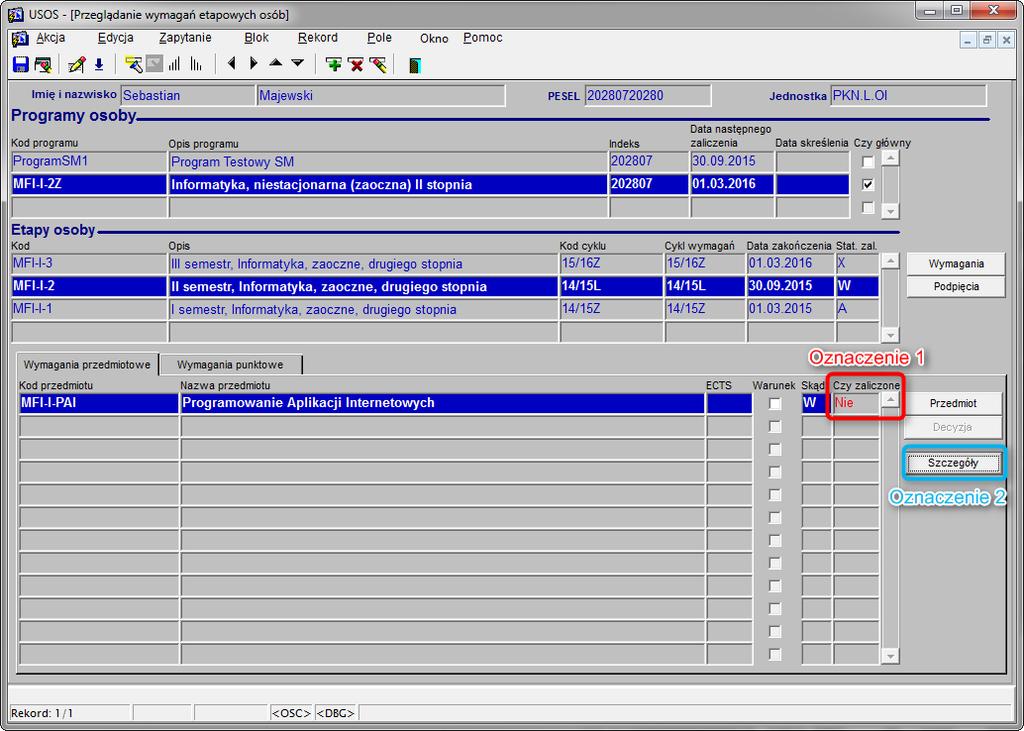Restore the inner form window via MDI restore button
Viewport: 1024px width, 731px height.
click(x=987, y=40)
